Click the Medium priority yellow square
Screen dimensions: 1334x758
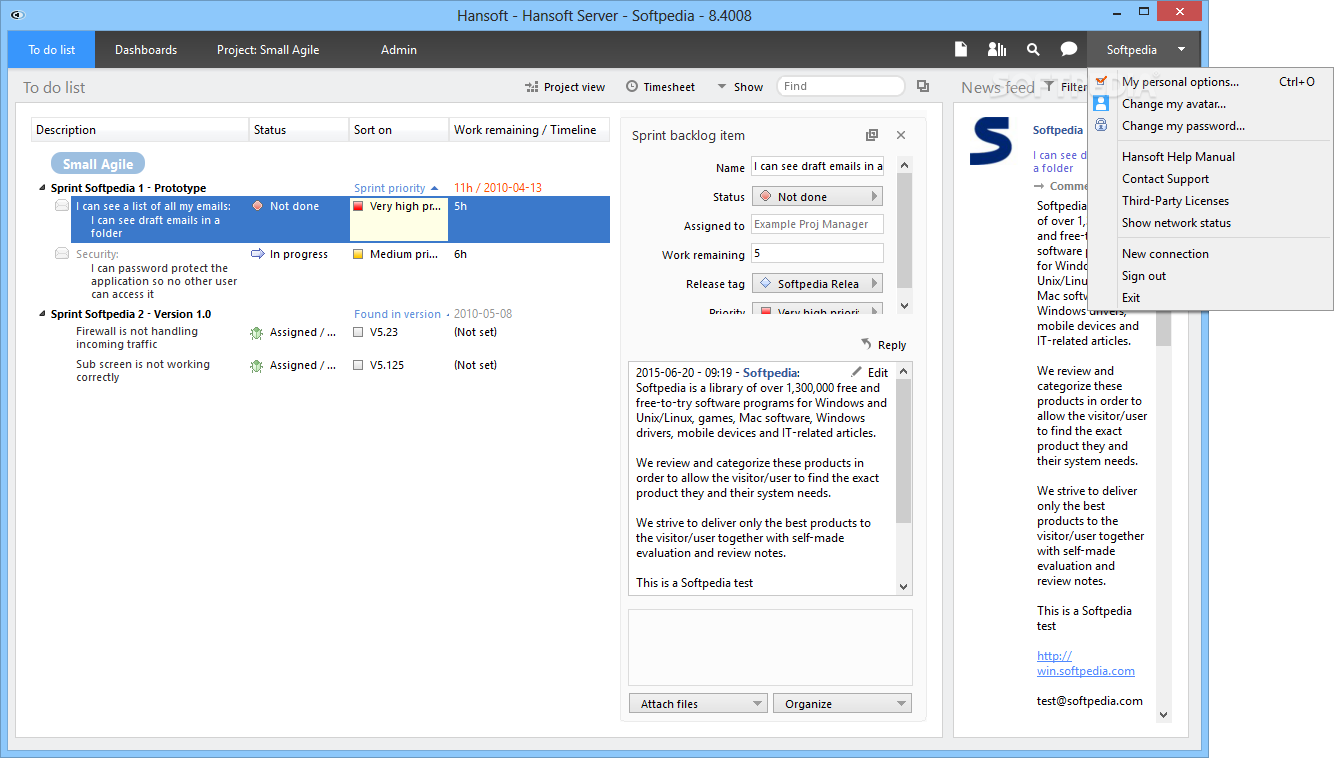click(x=358, y=254)
